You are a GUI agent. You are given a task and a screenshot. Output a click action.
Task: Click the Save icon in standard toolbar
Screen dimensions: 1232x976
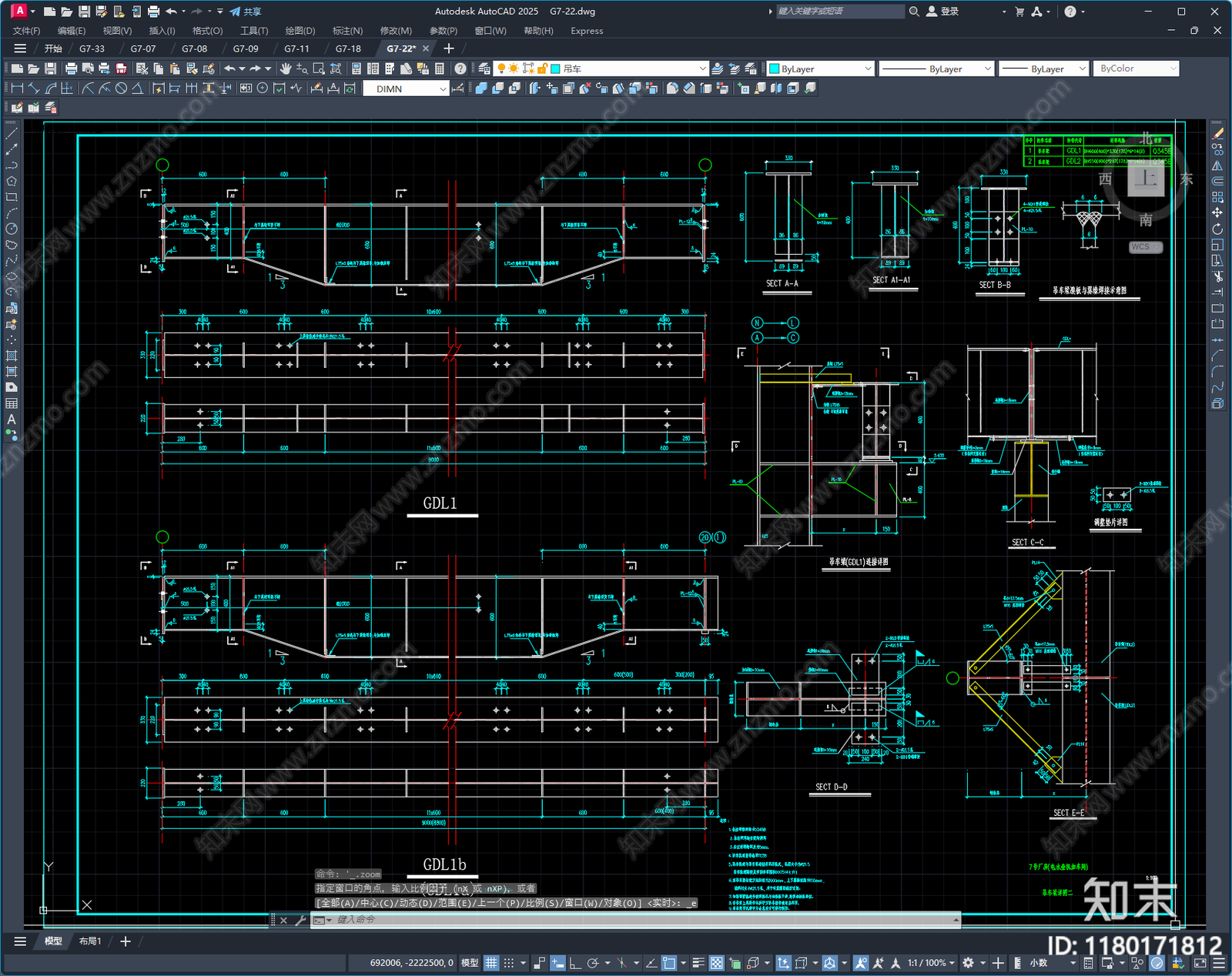[x=50, y=69]
